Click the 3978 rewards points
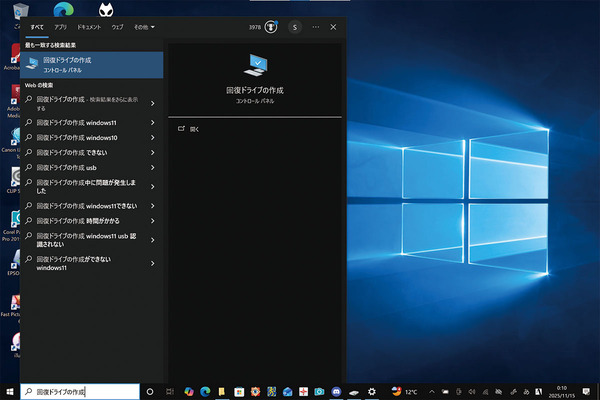Image resolution: width=600 pixels, height=400 pixels. [255, 27]
